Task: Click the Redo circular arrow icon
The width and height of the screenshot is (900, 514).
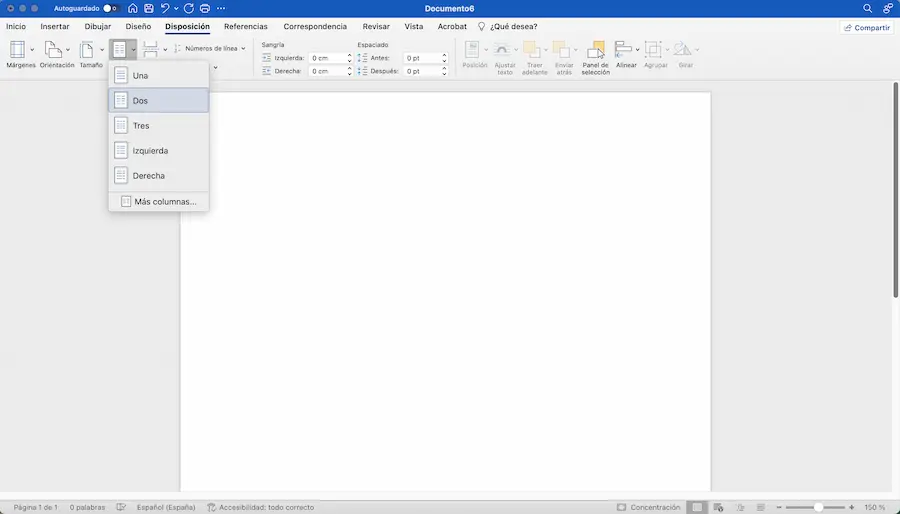Action: pyautogui.click(x=189, y=9)
